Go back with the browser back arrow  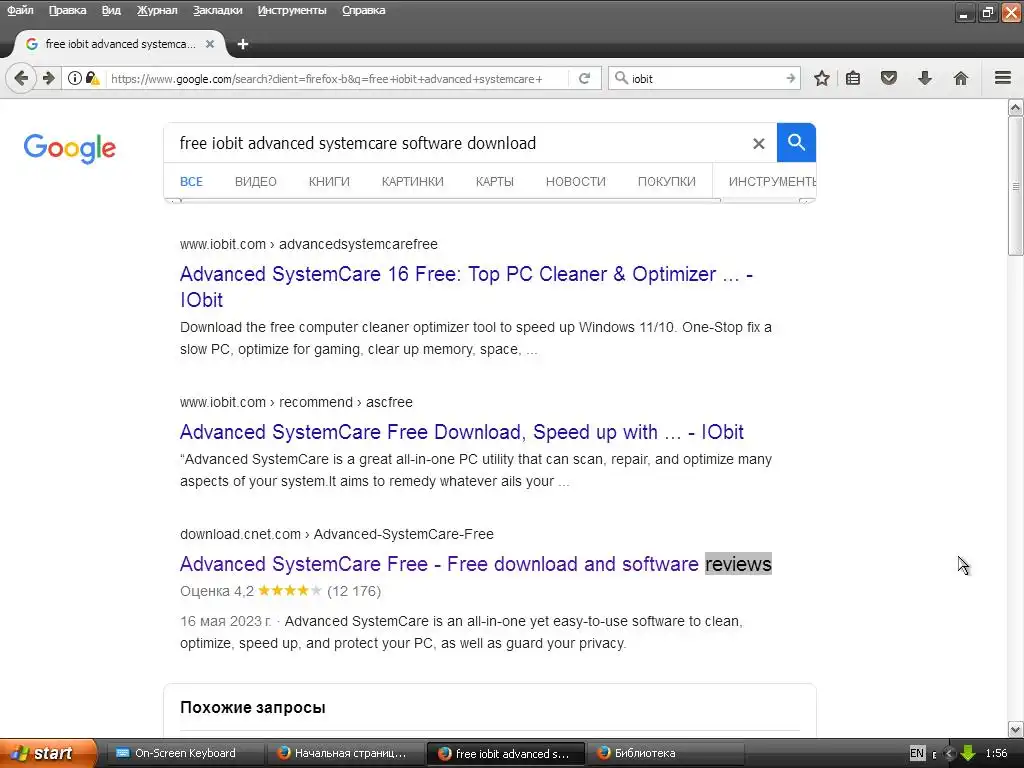click(x=21, y=78)
